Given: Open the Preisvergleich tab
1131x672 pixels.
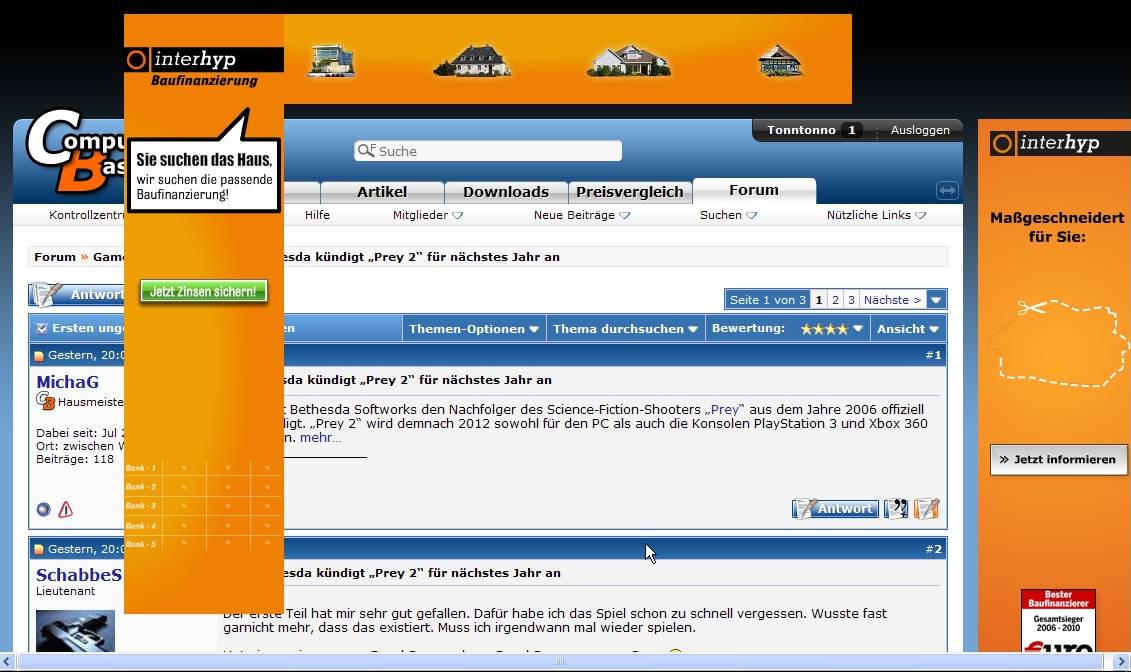Looking at the screenshot, I should click(630, 192).
